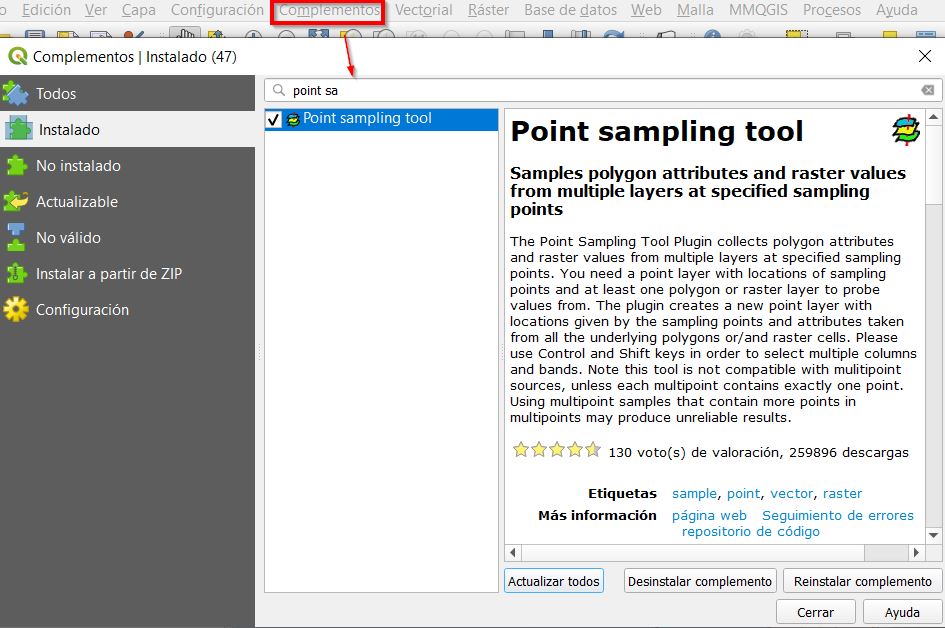The height and width of the screenshot is (628, 945).
Task: Open the No instalado category
Action: [78, 166]
